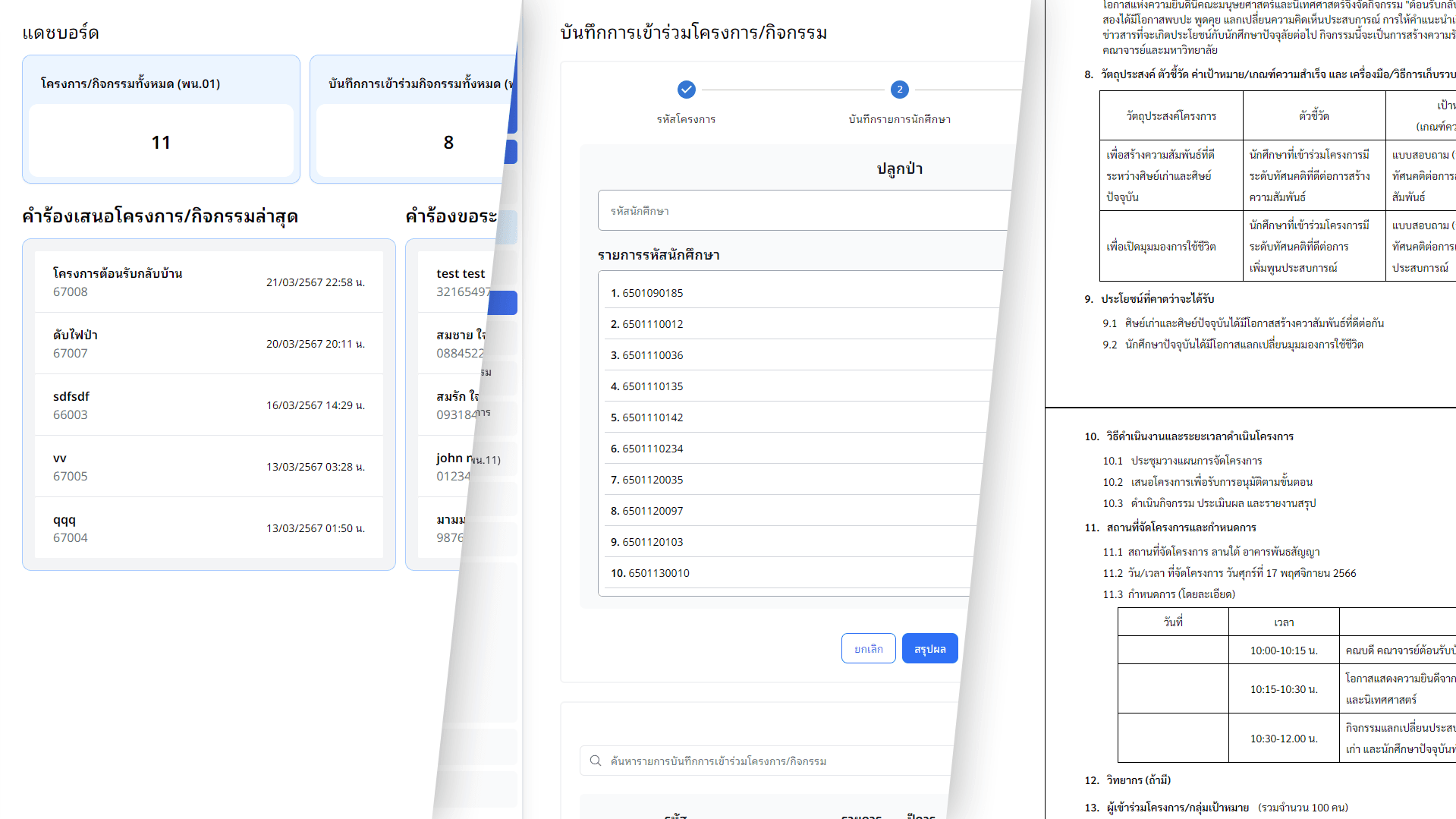Click the 10:00-10:15 น. schedule cell
1456x819 pixels.
tap(1284, 650)
